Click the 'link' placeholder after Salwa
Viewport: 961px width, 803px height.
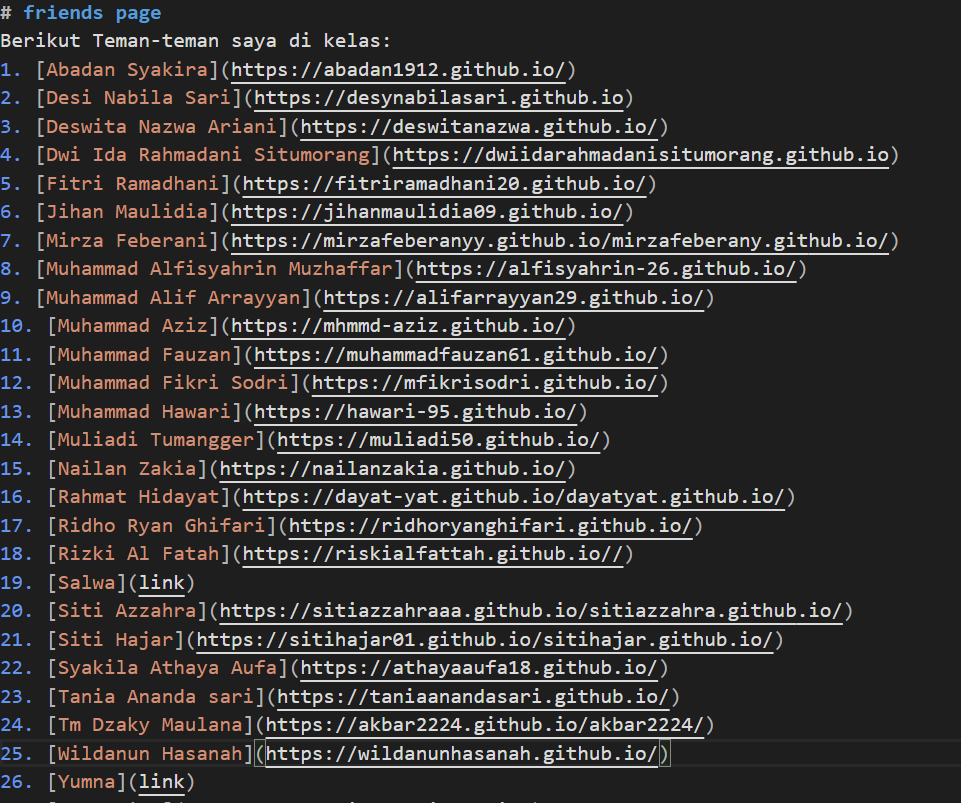pos(161,583)
